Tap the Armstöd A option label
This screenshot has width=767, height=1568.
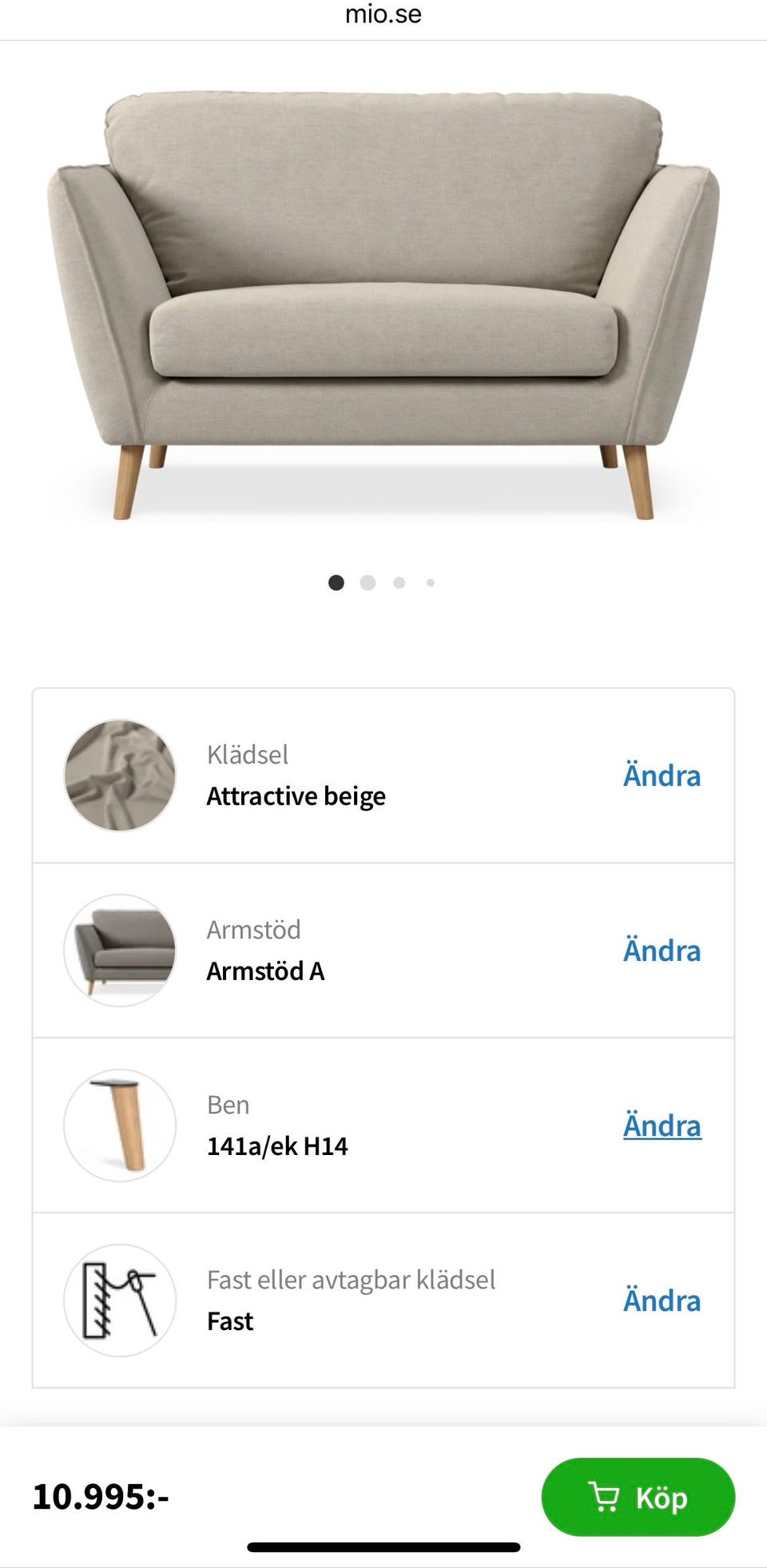[265, 971]
